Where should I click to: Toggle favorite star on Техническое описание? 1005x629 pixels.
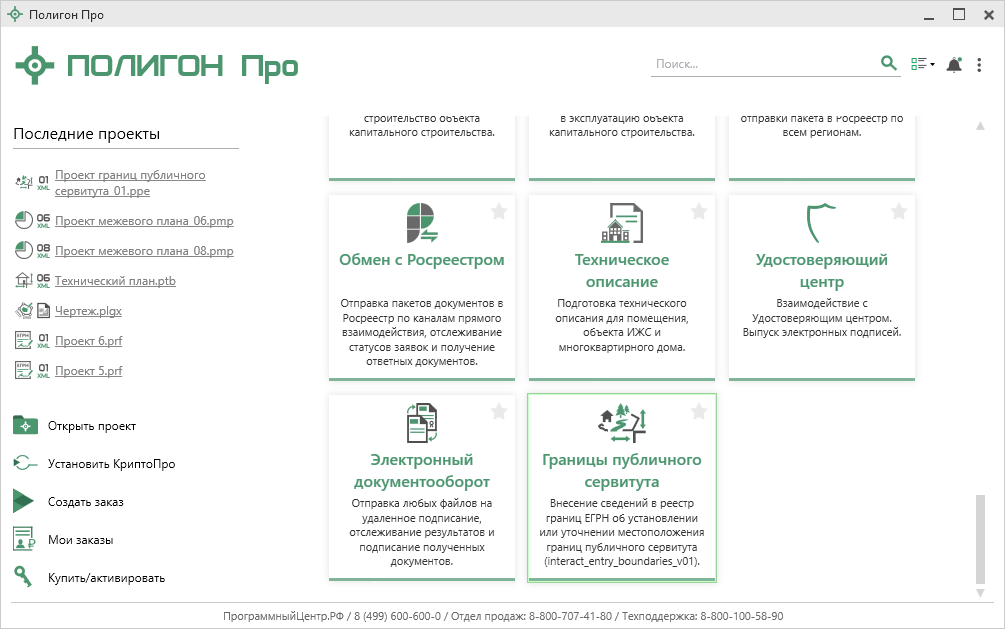[699, 211]
